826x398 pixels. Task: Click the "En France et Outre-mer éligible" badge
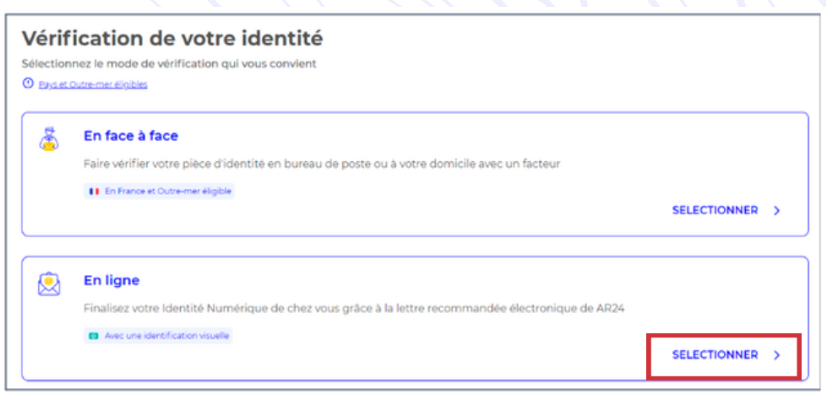[x=159, y=192]
